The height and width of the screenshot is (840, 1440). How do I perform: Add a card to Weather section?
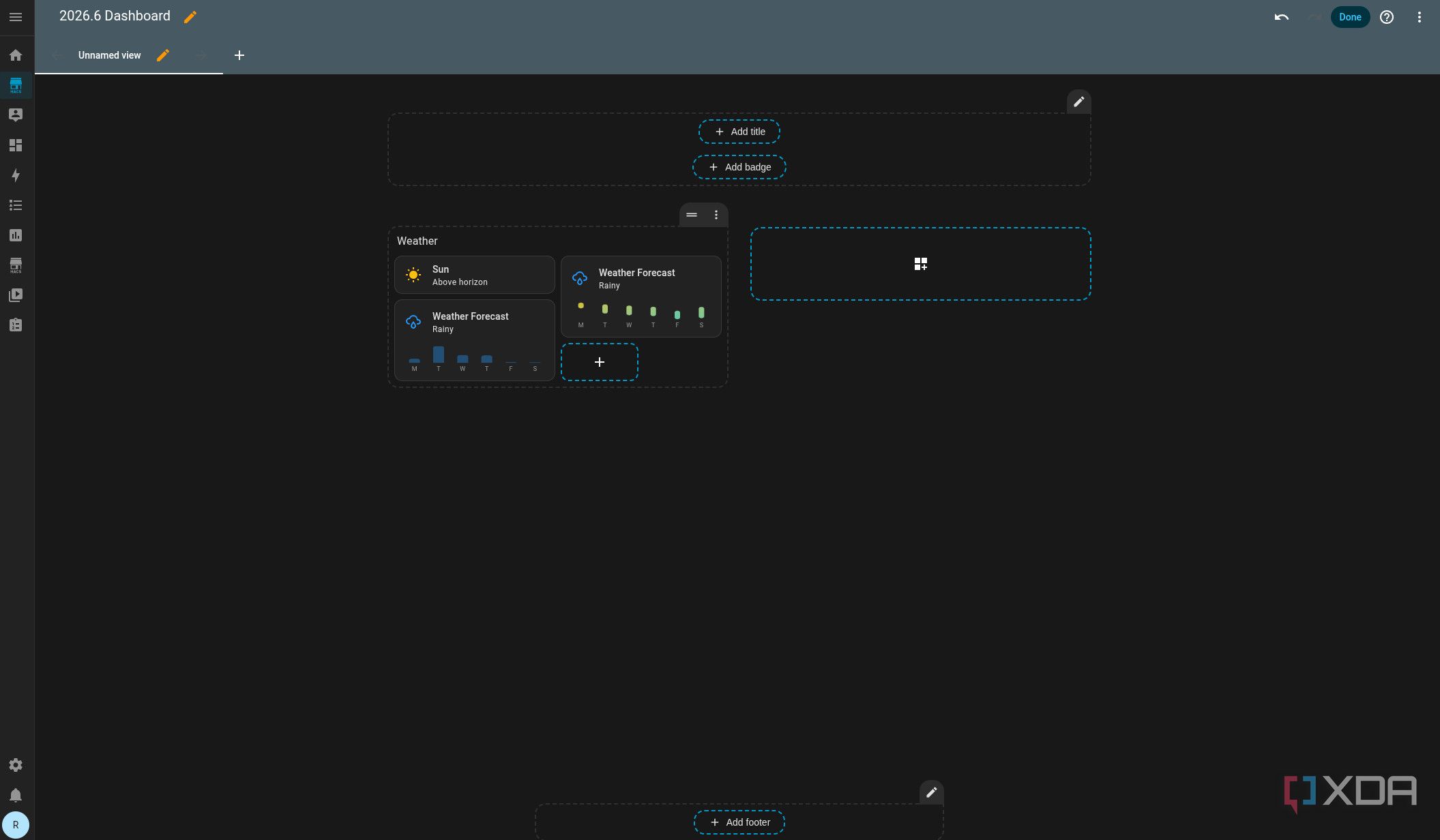(600, 362)
